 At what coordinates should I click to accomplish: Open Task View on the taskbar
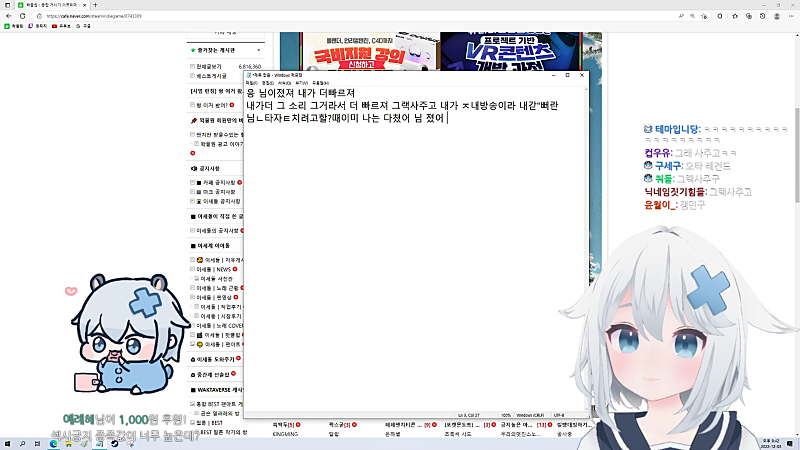(37, 444)
